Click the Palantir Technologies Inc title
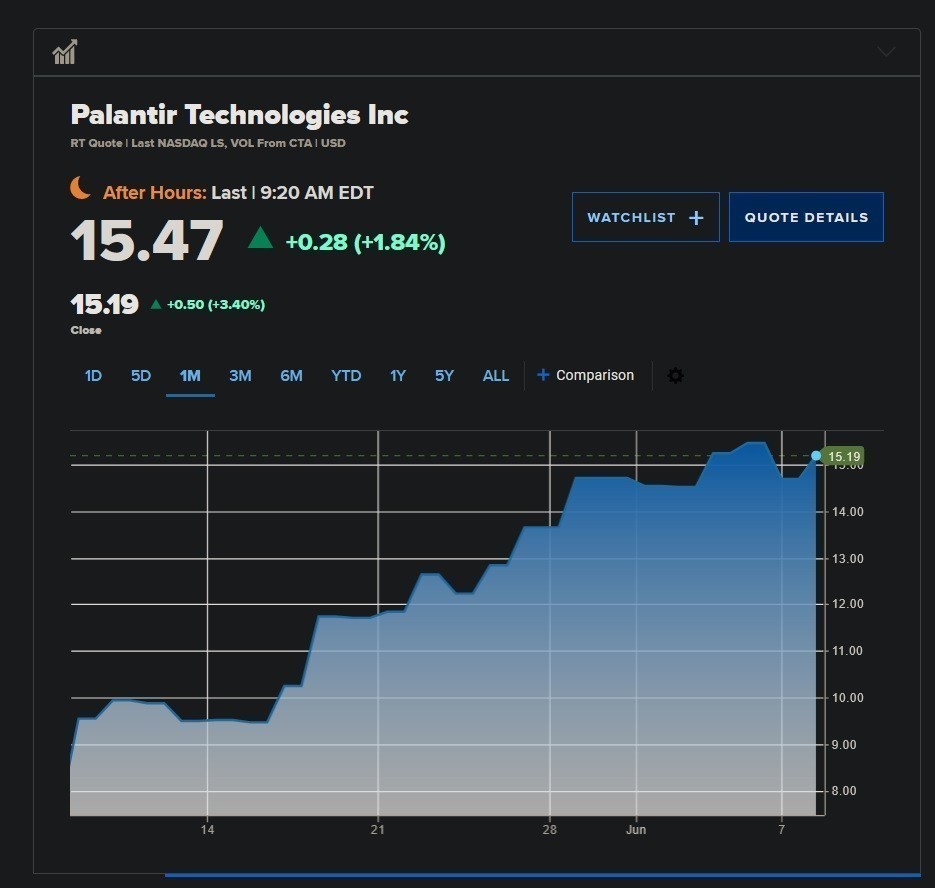 point(239,114)
